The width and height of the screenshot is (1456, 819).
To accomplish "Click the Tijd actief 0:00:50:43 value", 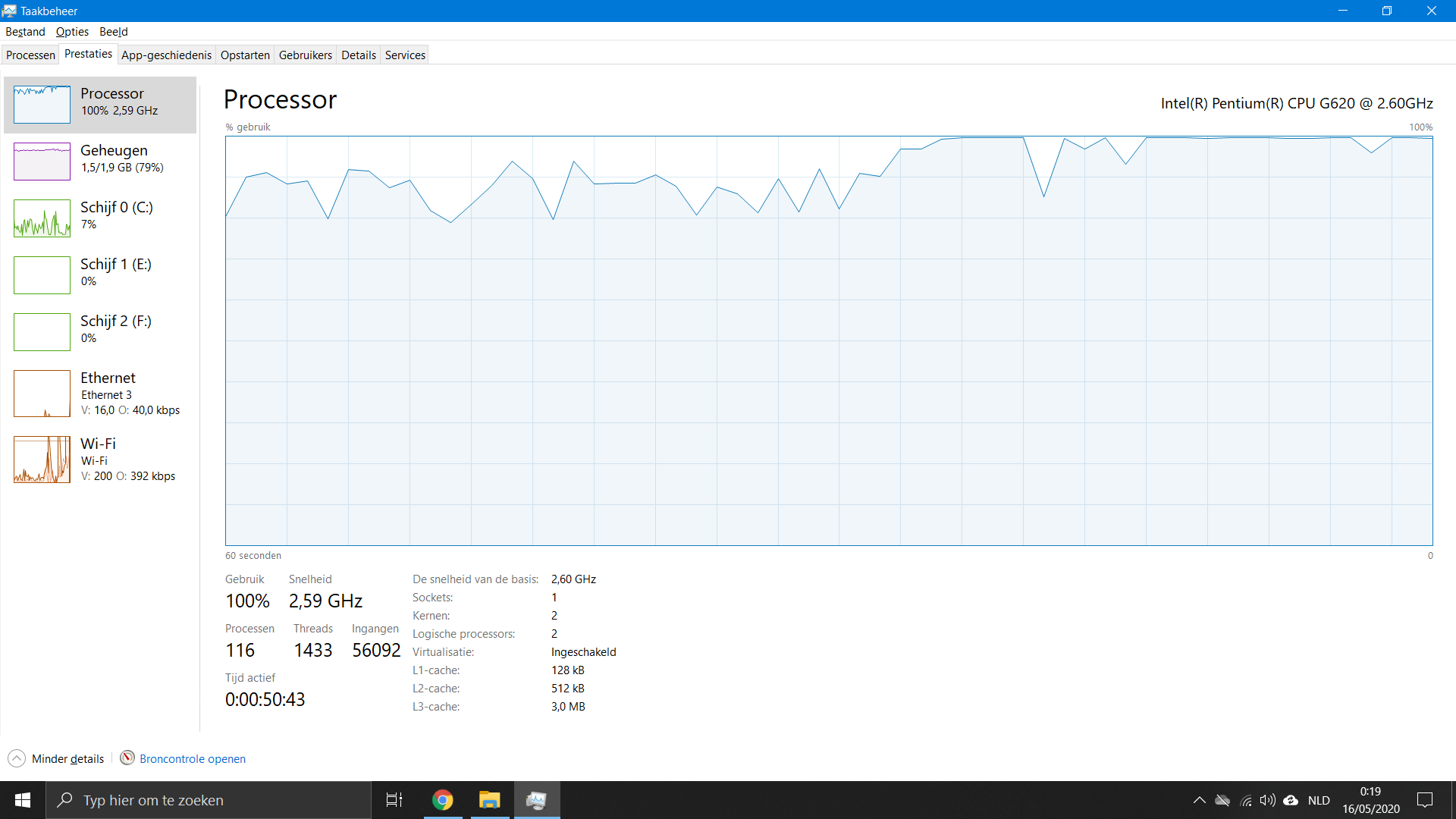I will pos(265,700).
